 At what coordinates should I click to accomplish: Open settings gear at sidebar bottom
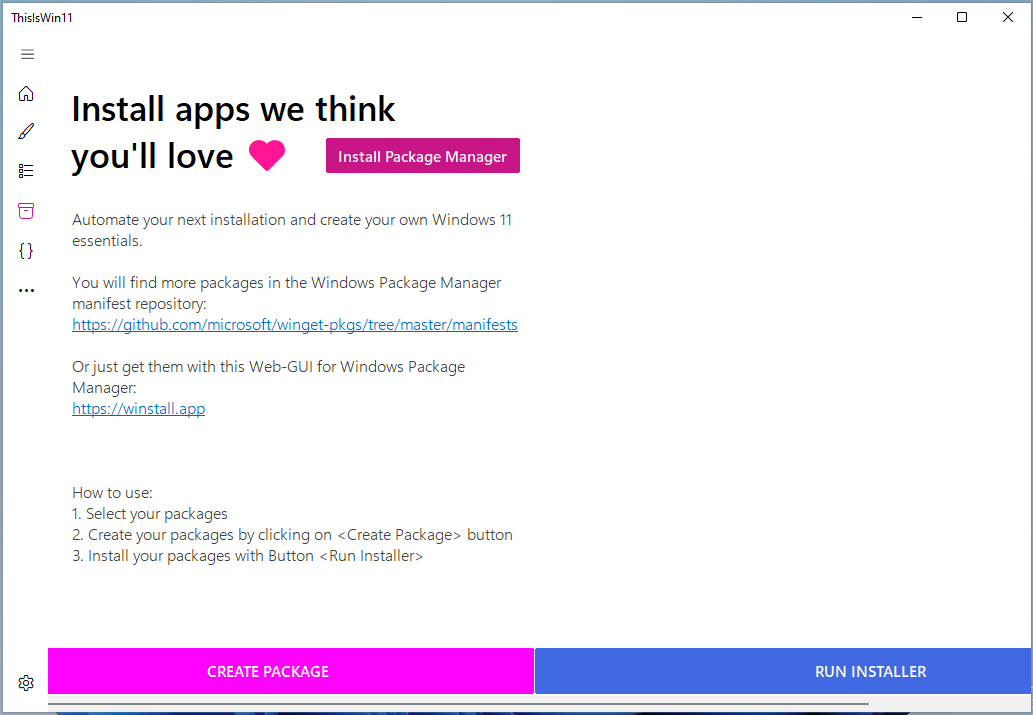[26, 683]
